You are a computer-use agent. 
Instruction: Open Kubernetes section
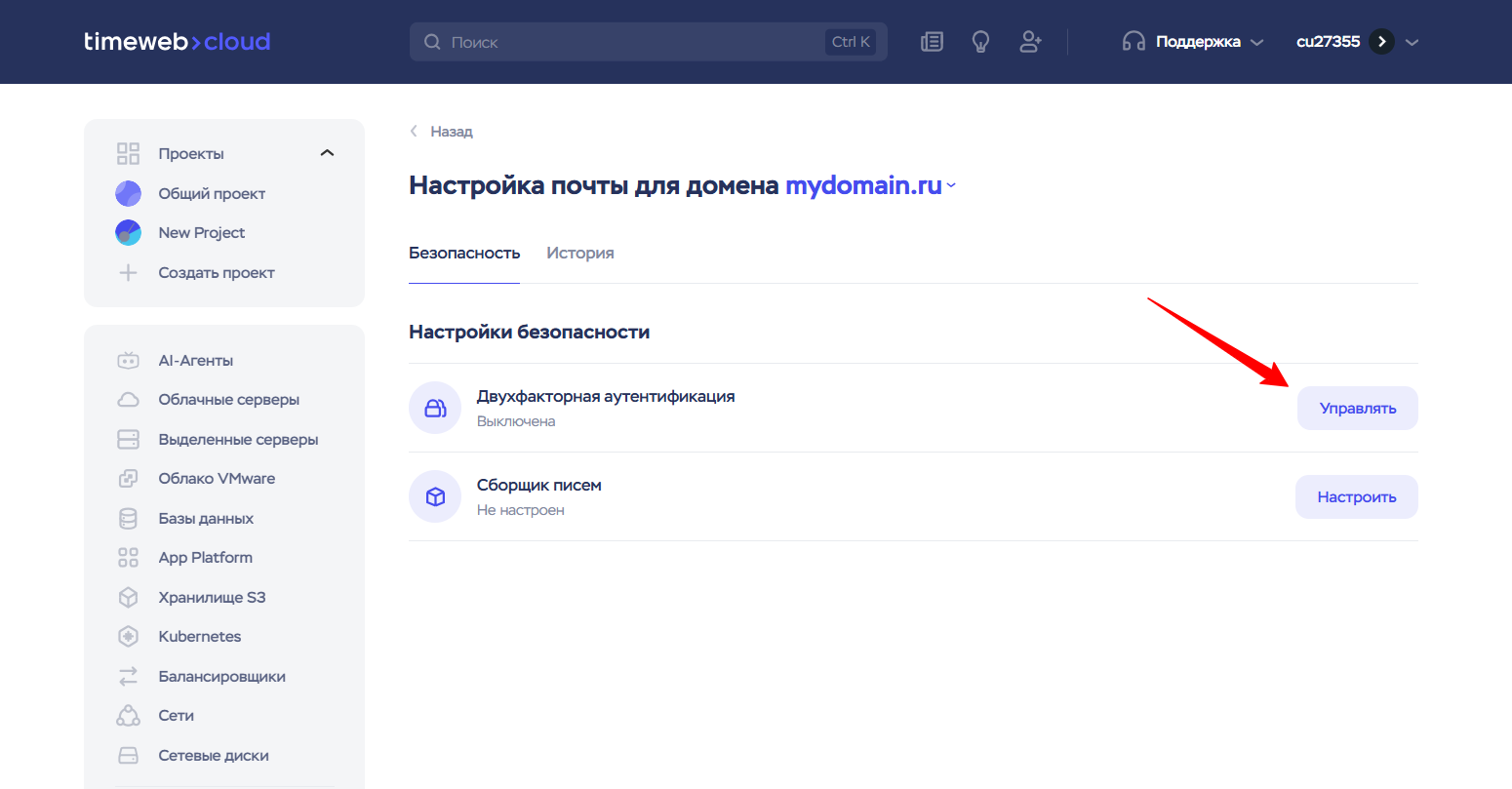[x=199, y=637]
